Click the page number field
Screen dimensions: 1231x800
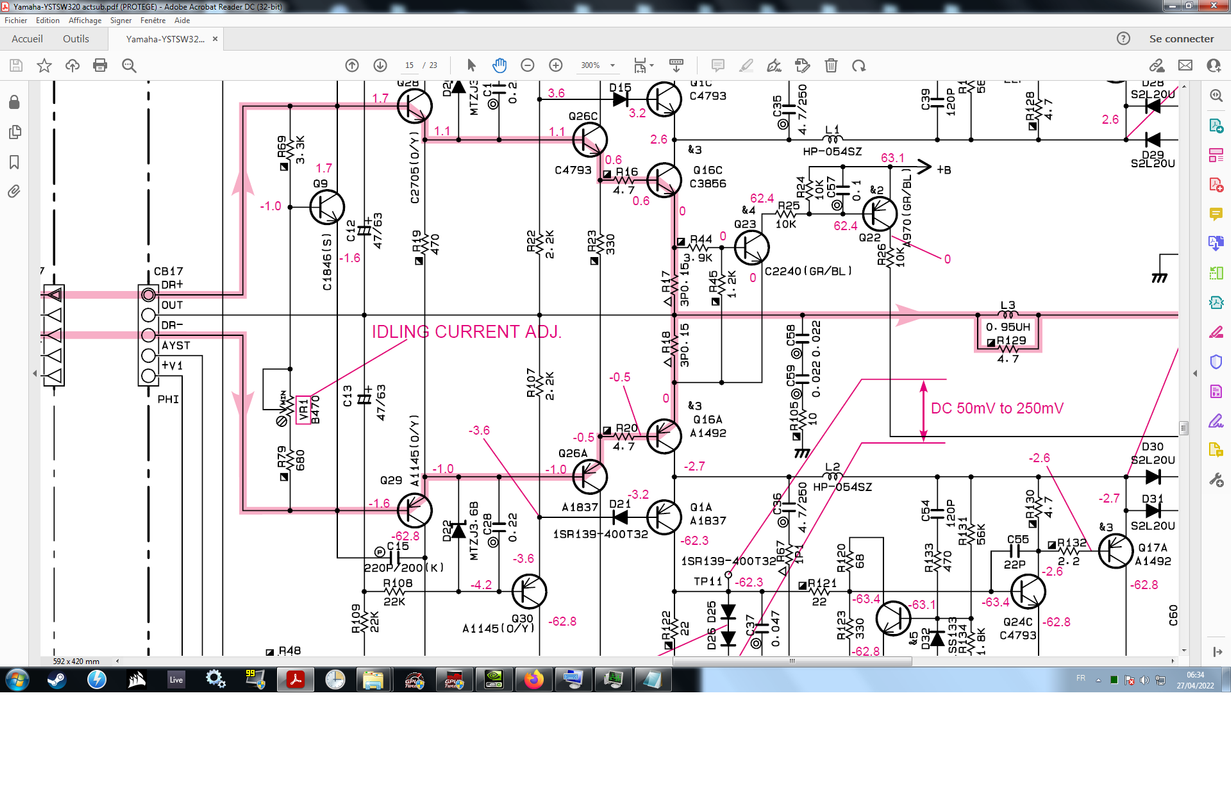410,65
